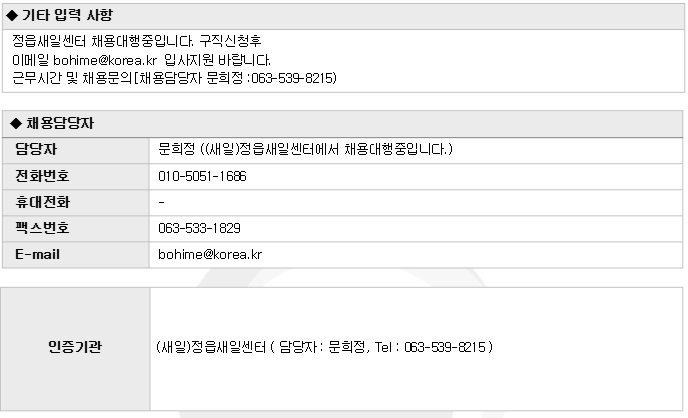Click the contact name 문희정 in the 담당자 row
Image resolution: width=688 pixels, height=418 pixels.
(x=176, y=149)
